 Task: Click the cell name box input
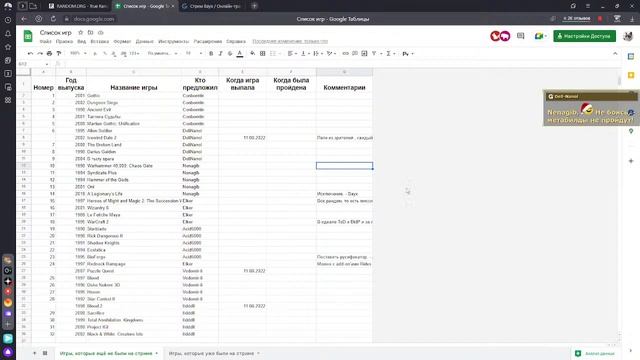pos(33,64)
